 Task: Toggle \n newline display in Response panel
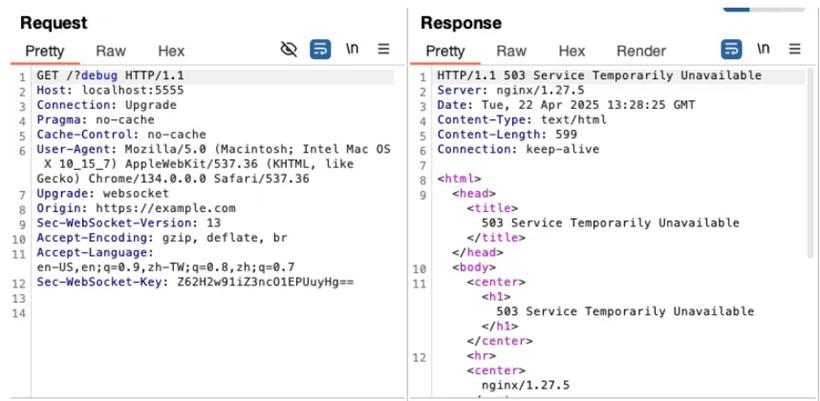[763, 49]
